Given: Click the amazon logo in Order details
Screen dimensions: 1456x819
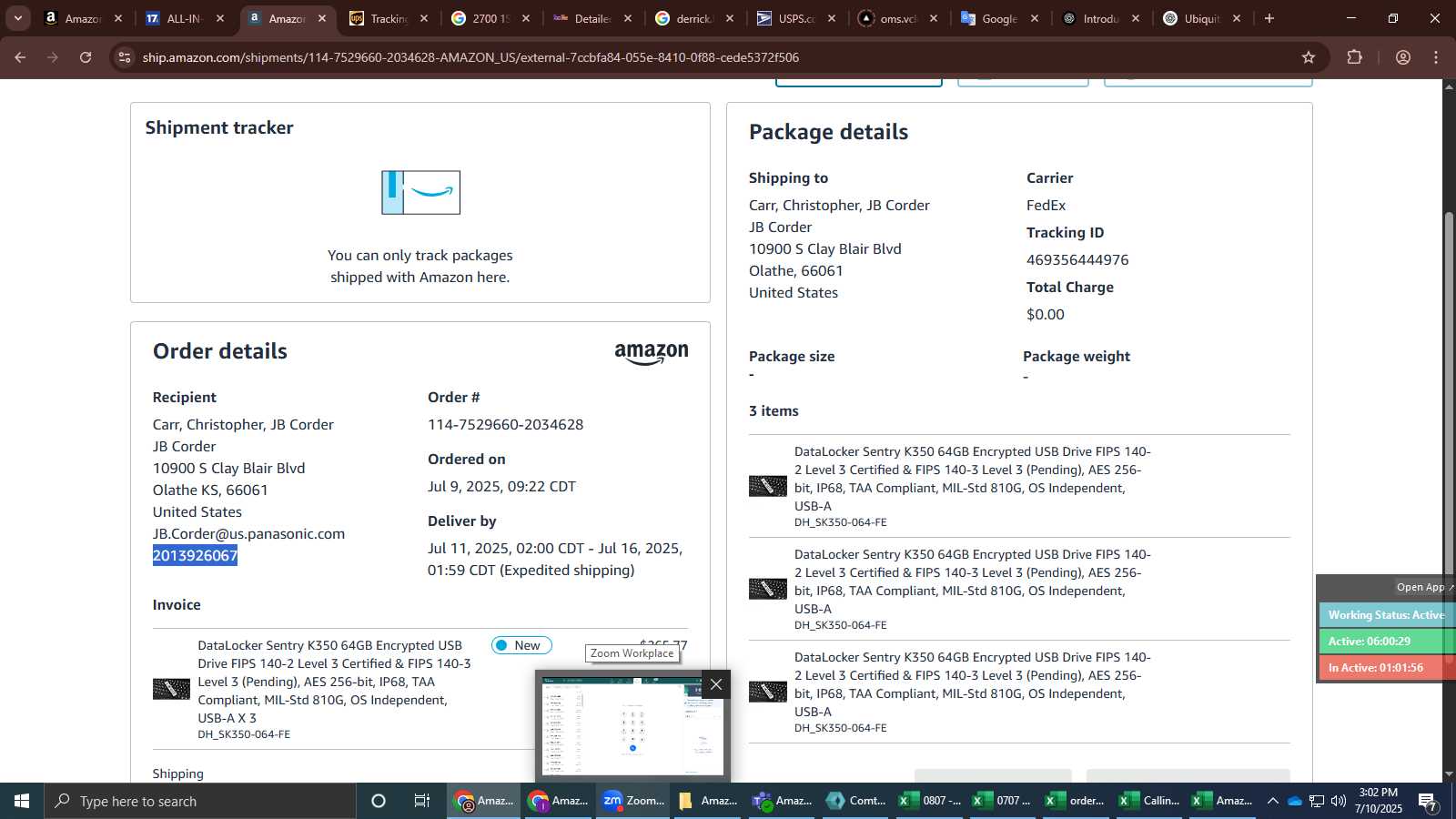Looking at the screenshot, I should (x=652, y=353).
